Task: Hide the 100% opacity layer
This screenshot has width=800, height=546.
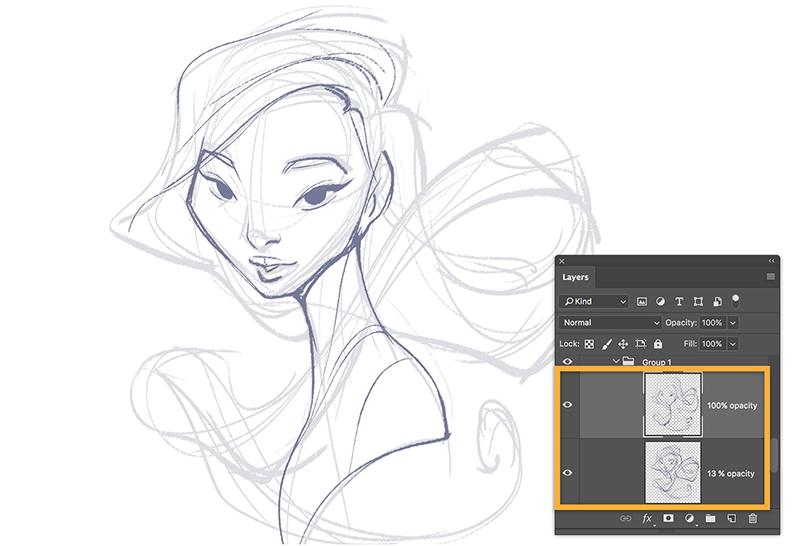Action: click(568, 405)
